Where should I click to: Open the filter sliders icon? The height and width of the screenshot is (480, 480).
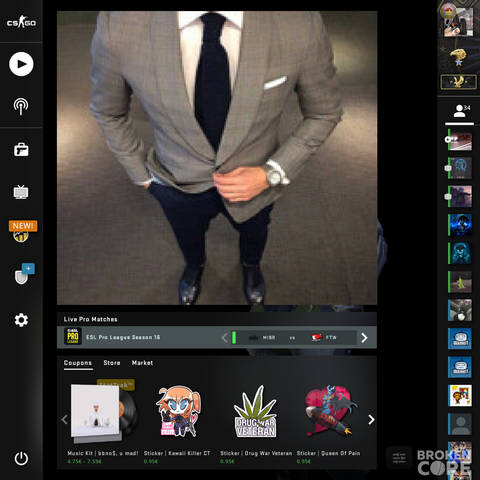(399, 458)
